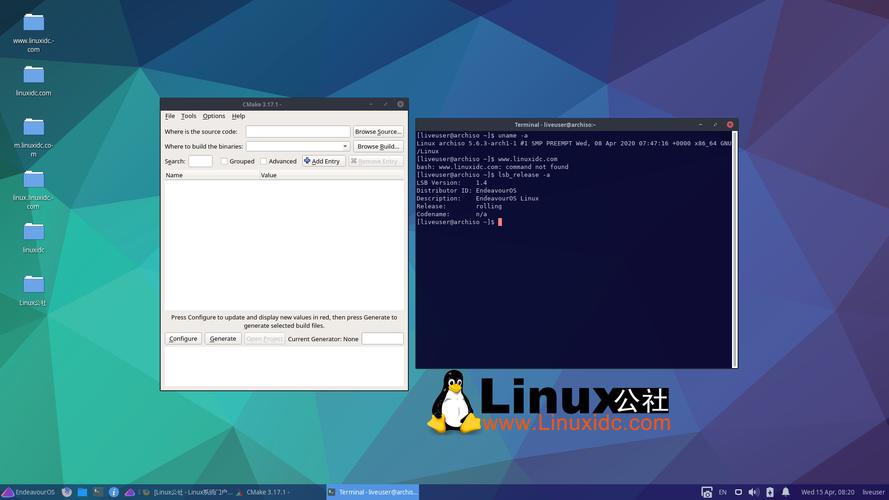Enable the Grouped checkbox
Image resolution: width=889 pixels, height=500 pixels.
click(225, 162)
